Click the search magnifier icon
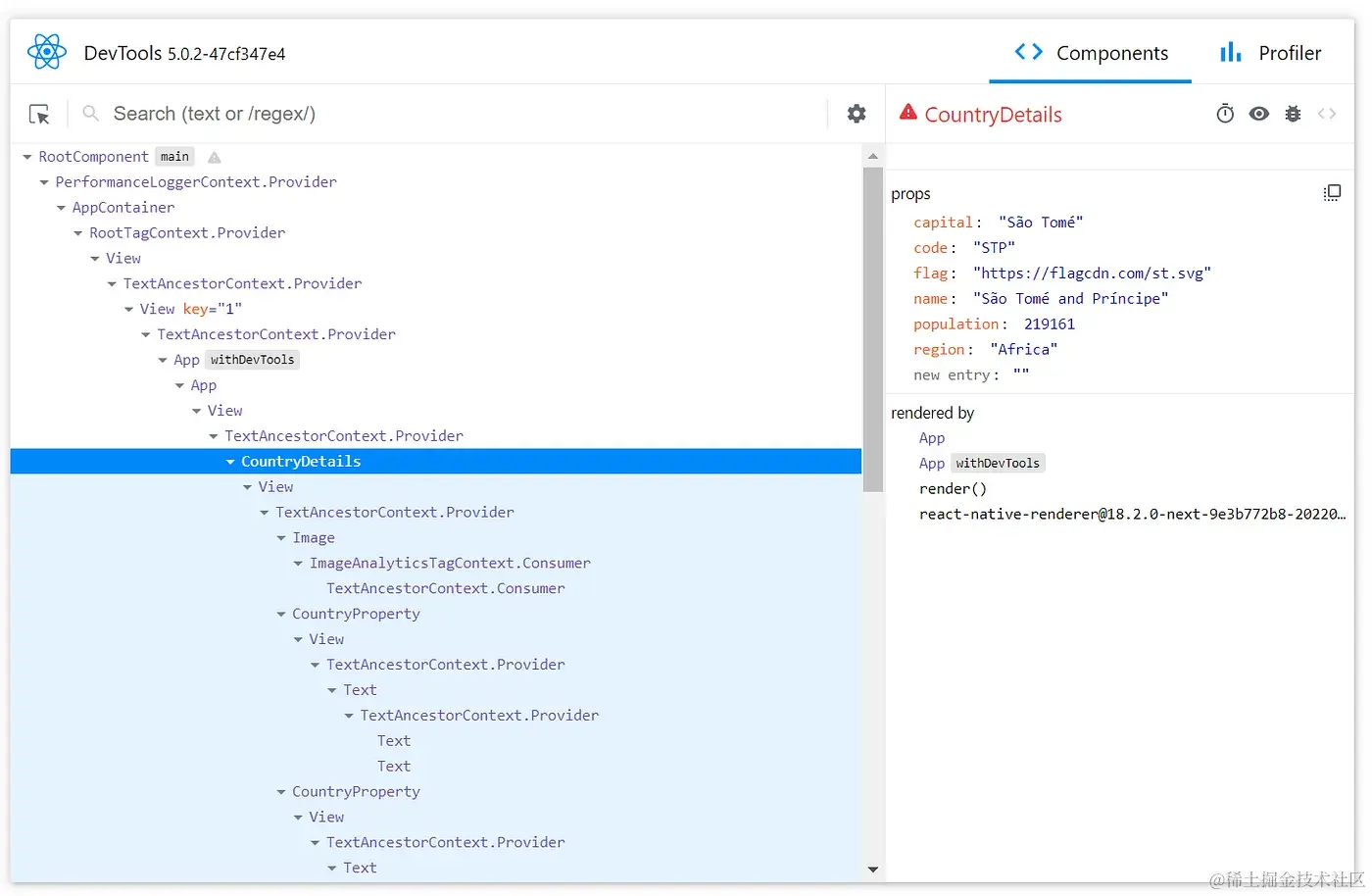 (90, 114)
